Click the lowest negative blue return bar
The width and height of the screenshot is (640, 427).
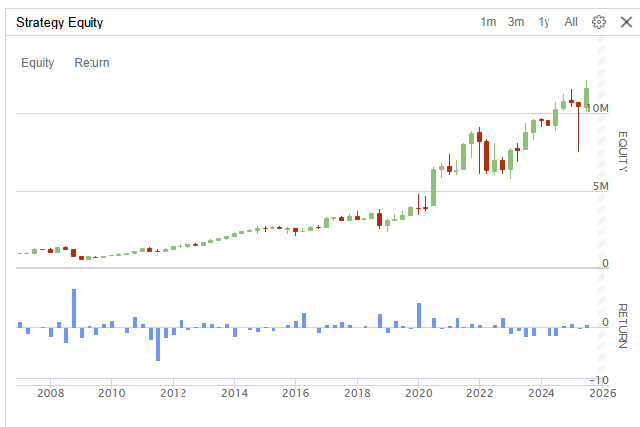pos(158,343)
